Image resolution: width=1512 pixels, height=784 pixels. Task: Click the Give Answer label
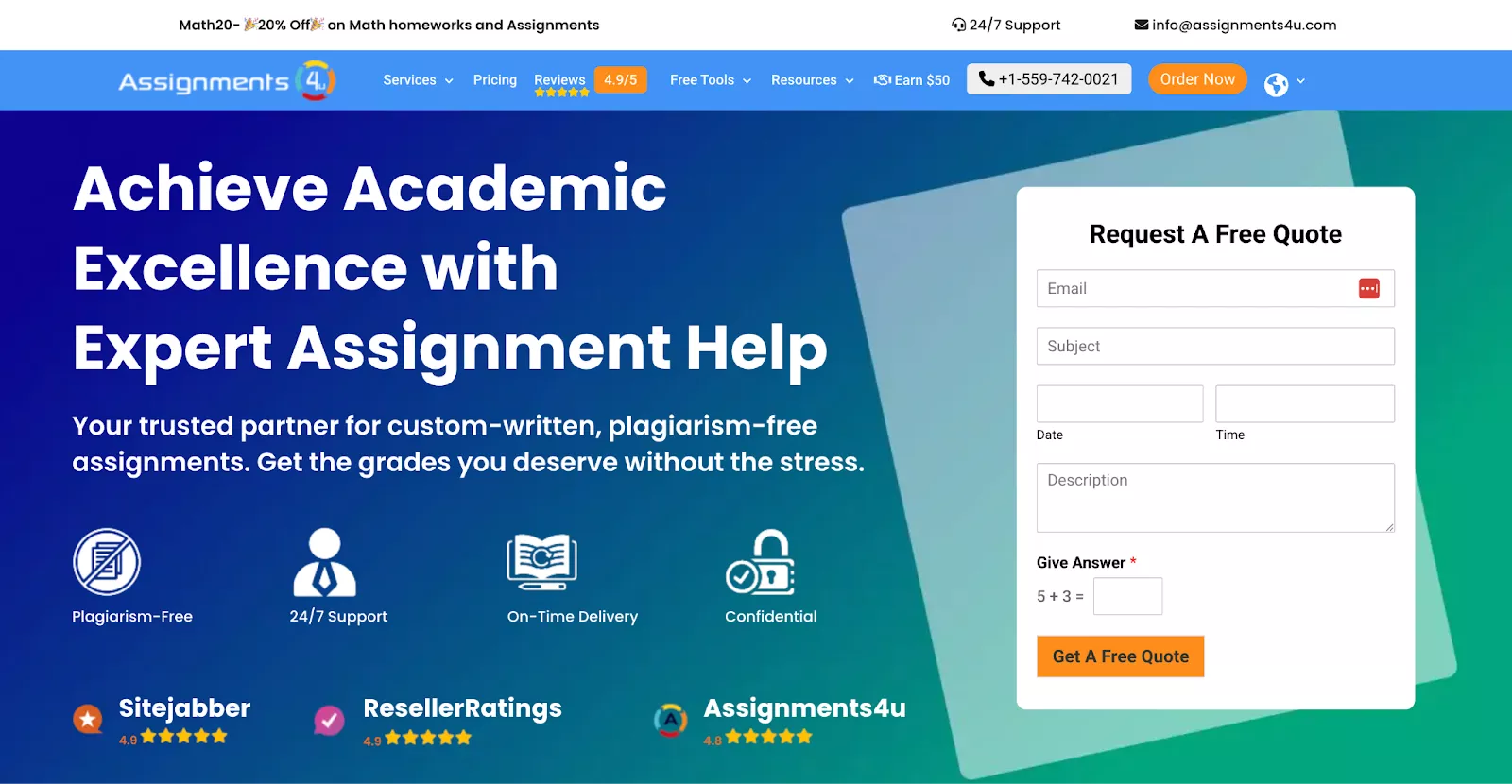click(1081, 563)
